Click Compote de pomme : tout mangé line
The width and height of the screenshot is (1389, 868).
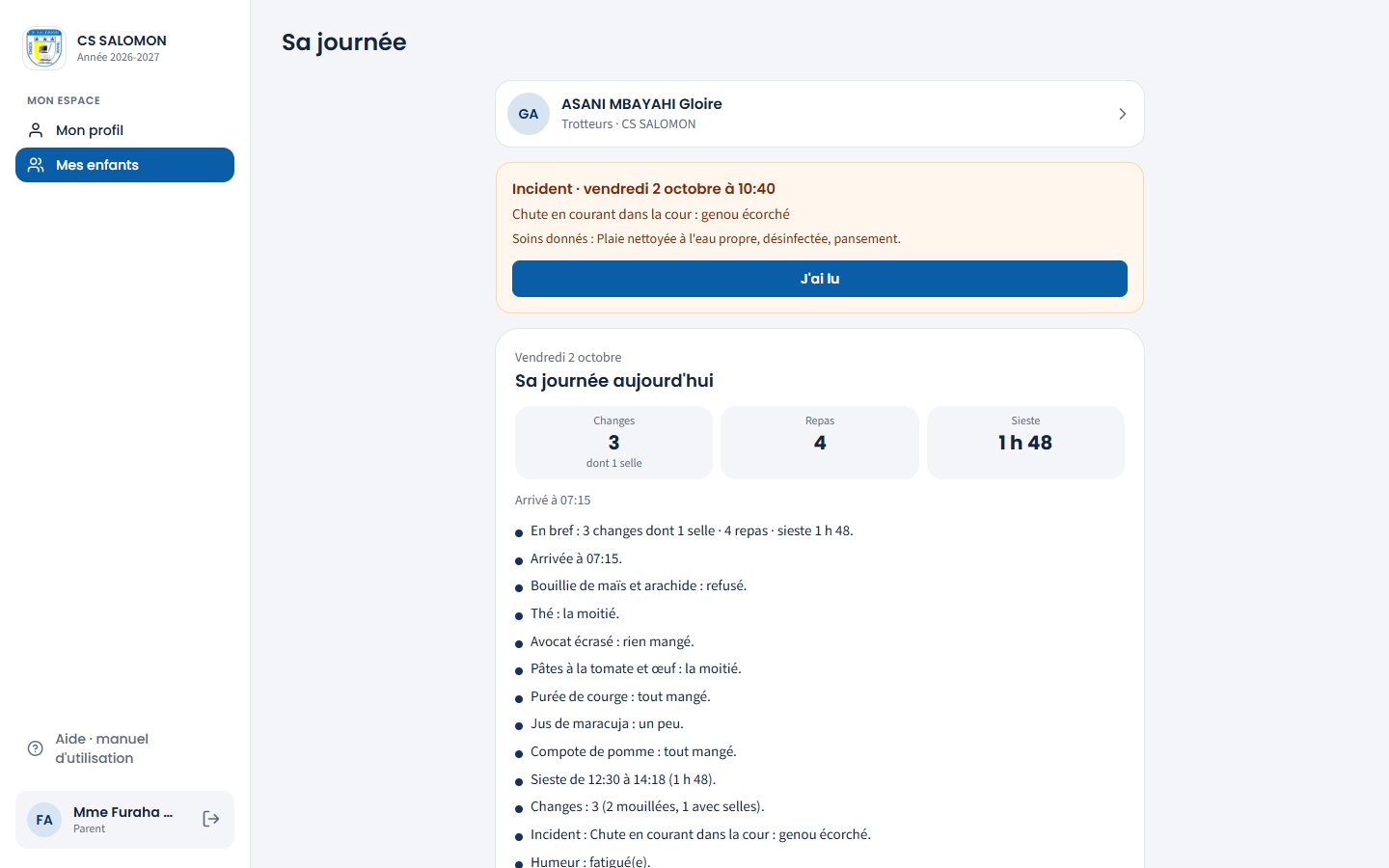634,751
